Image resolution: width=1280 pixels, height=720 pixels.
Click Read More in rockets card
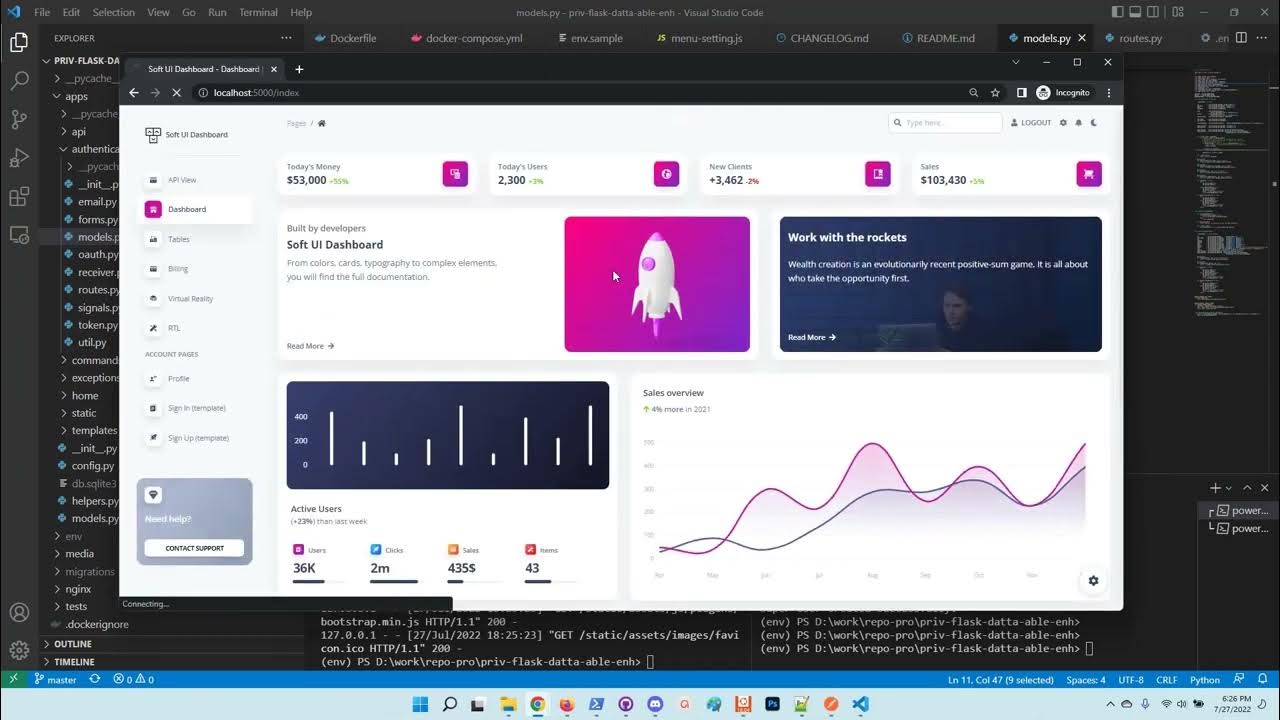811,337
